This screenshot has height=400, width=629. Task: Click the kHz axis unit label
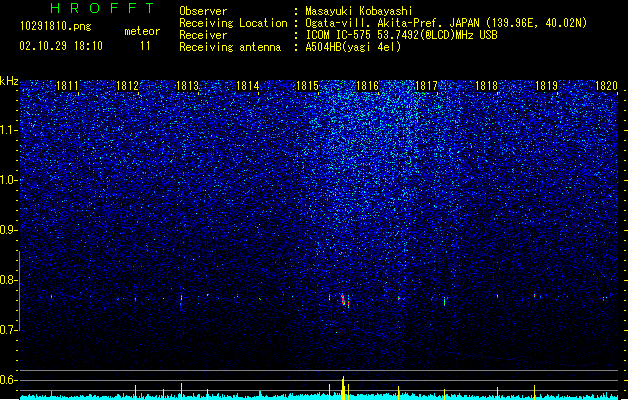coord(9,81)
